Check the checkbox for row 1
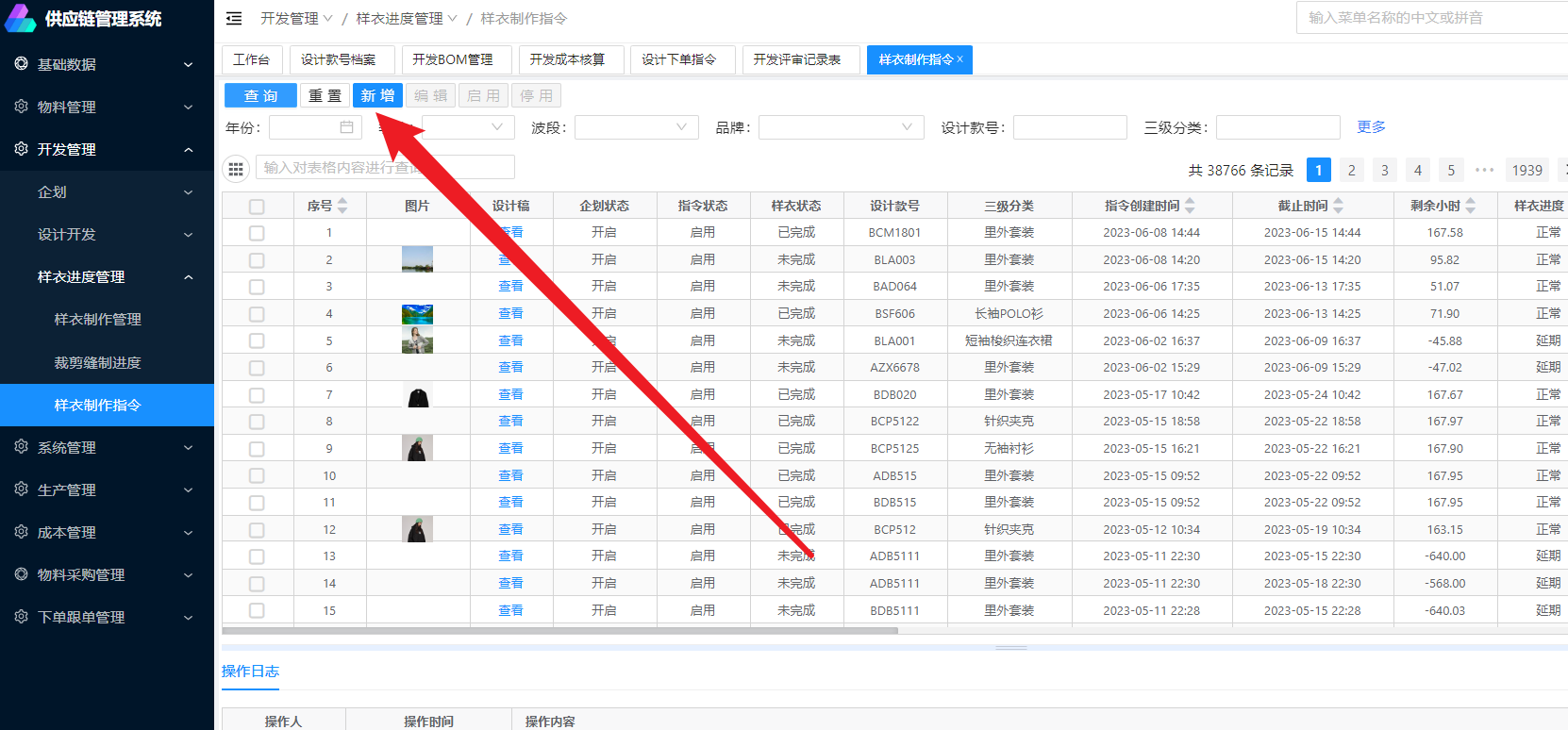Screen dimensions: 1568x730 pos(257,233)
